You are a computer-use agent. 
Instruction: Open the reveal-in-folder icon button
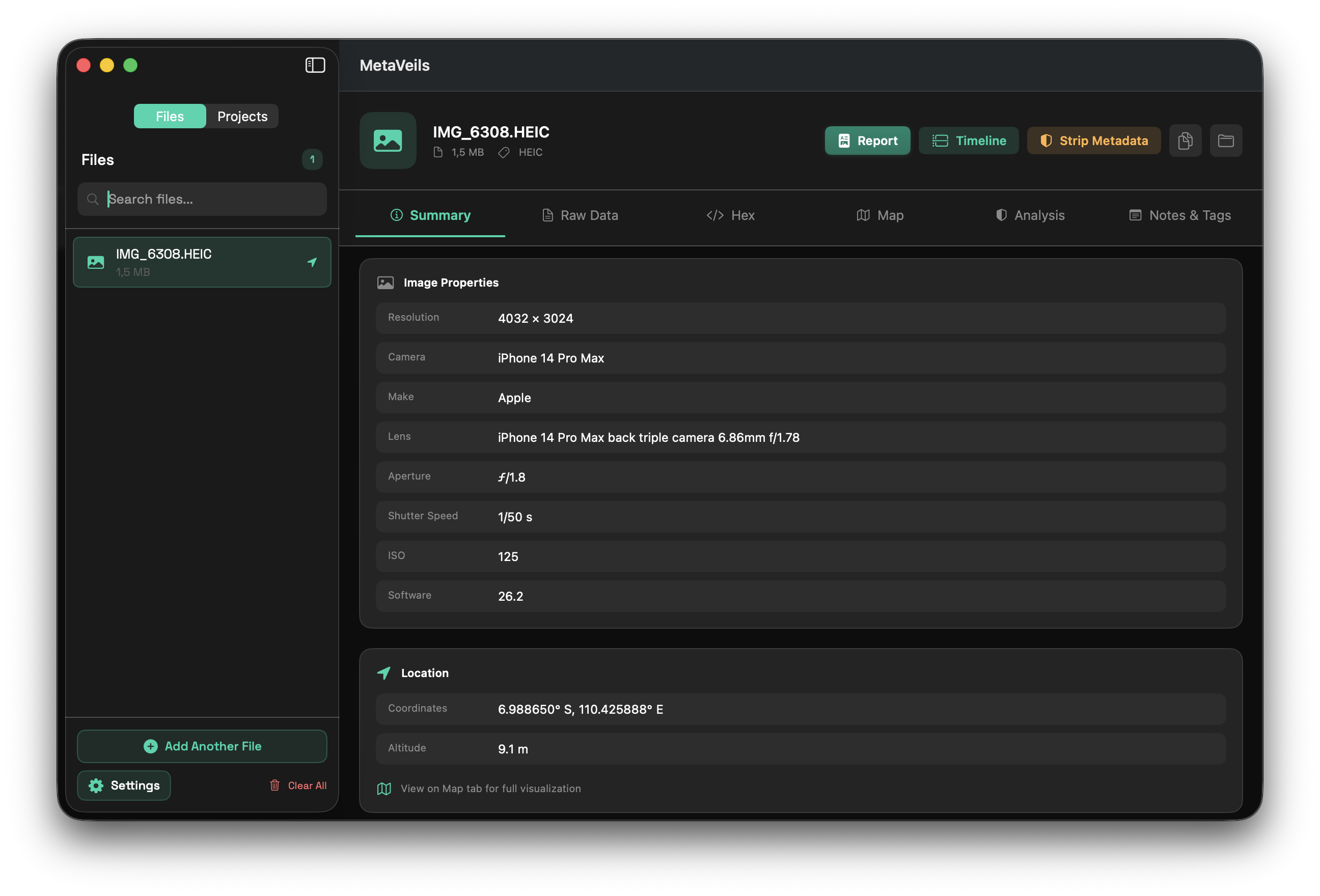coord(1226,140)
